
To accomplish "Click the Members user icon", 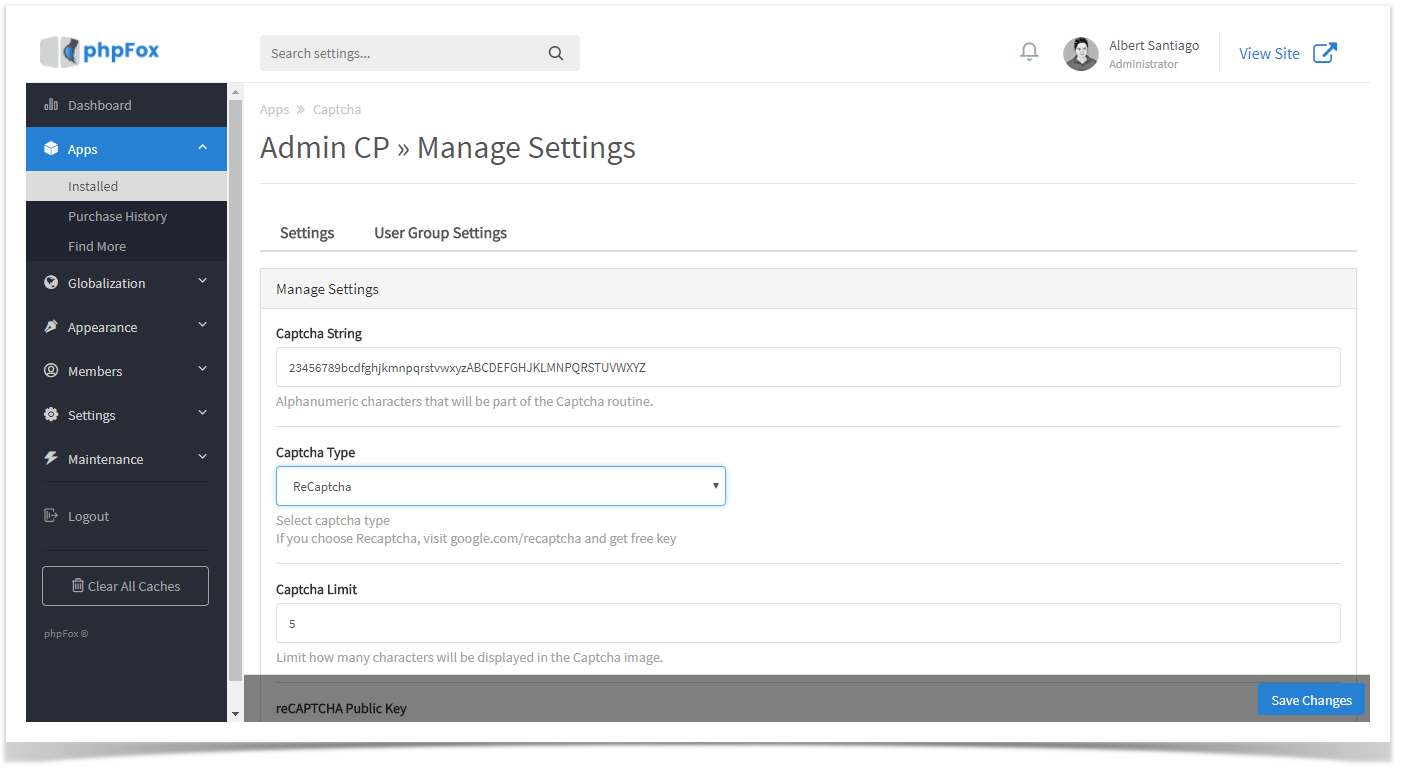I will coord(51,371).
